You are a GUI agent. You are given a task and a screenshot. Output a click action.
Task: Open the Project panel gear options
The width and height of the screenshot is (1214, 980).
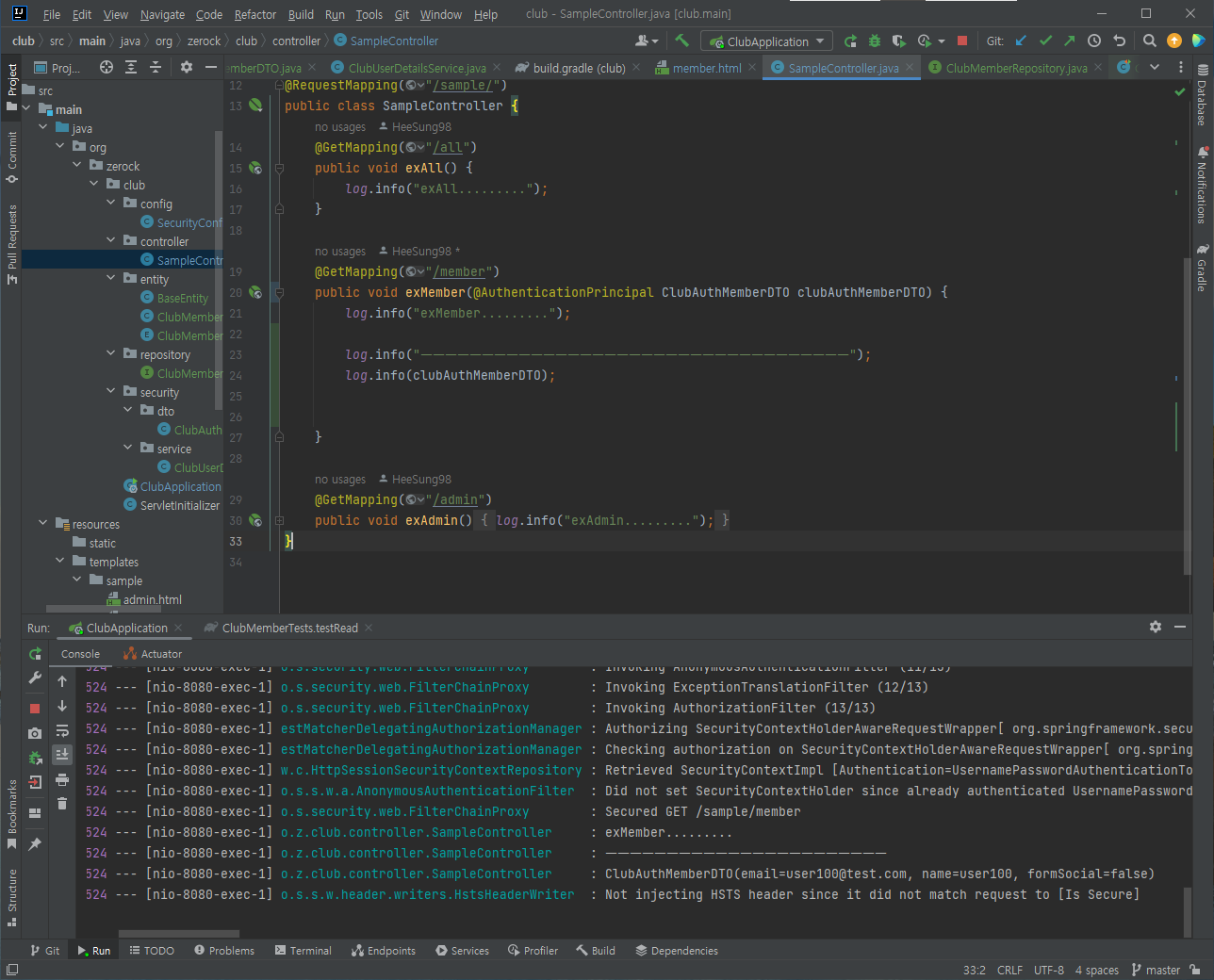(x=187, y=67)
